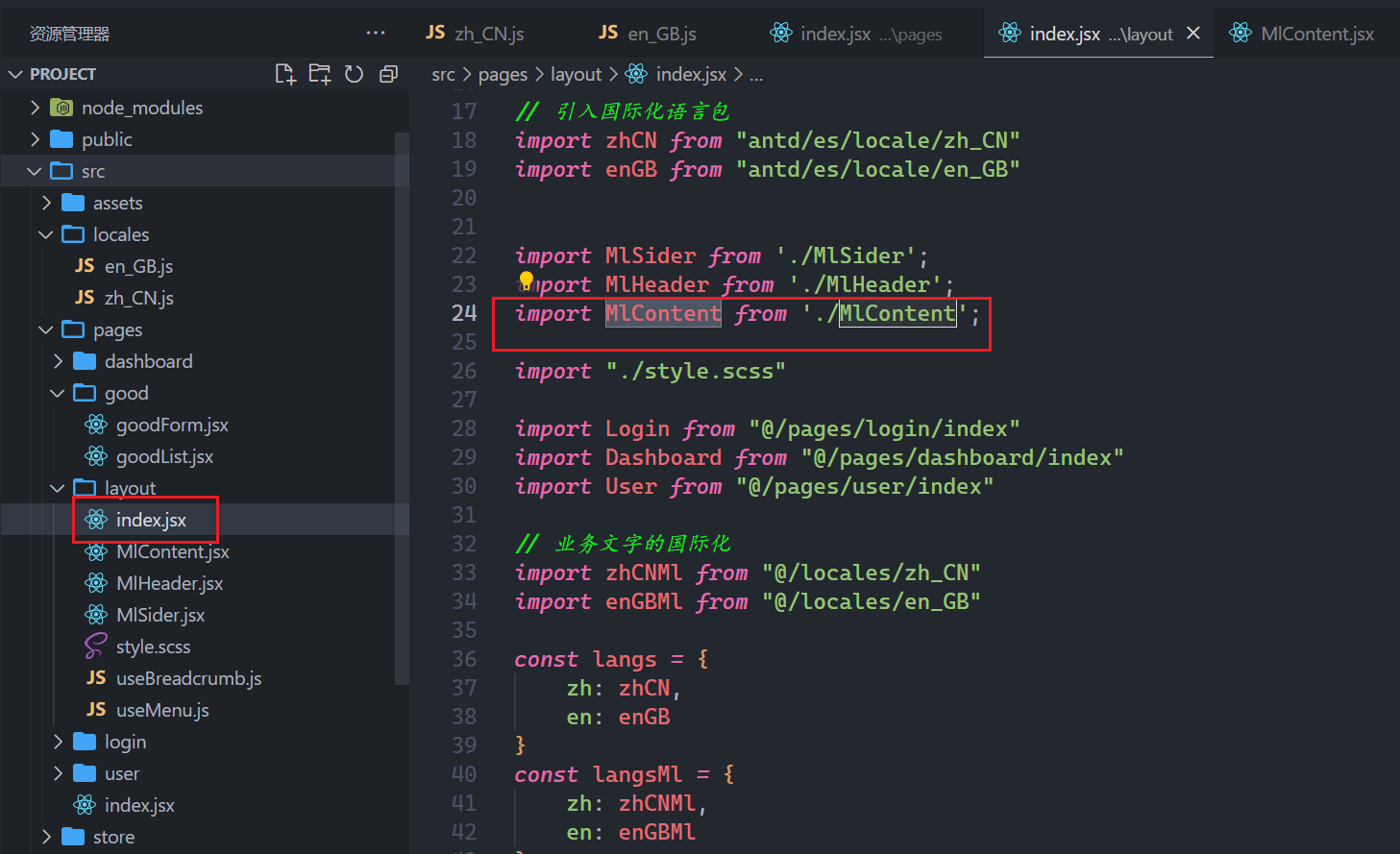Click the './MlSider' import path string

846,256
